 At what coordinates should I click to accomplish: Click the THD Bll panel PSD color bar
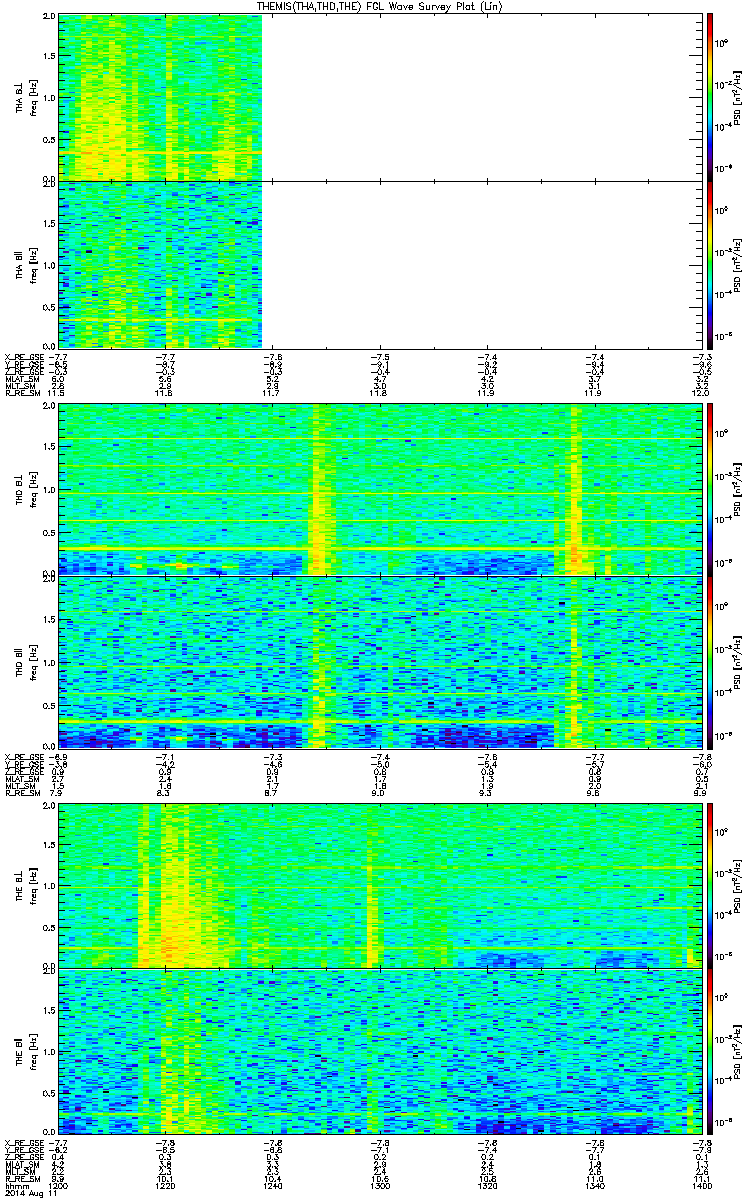pyautogui.click(x=710, y=661)
